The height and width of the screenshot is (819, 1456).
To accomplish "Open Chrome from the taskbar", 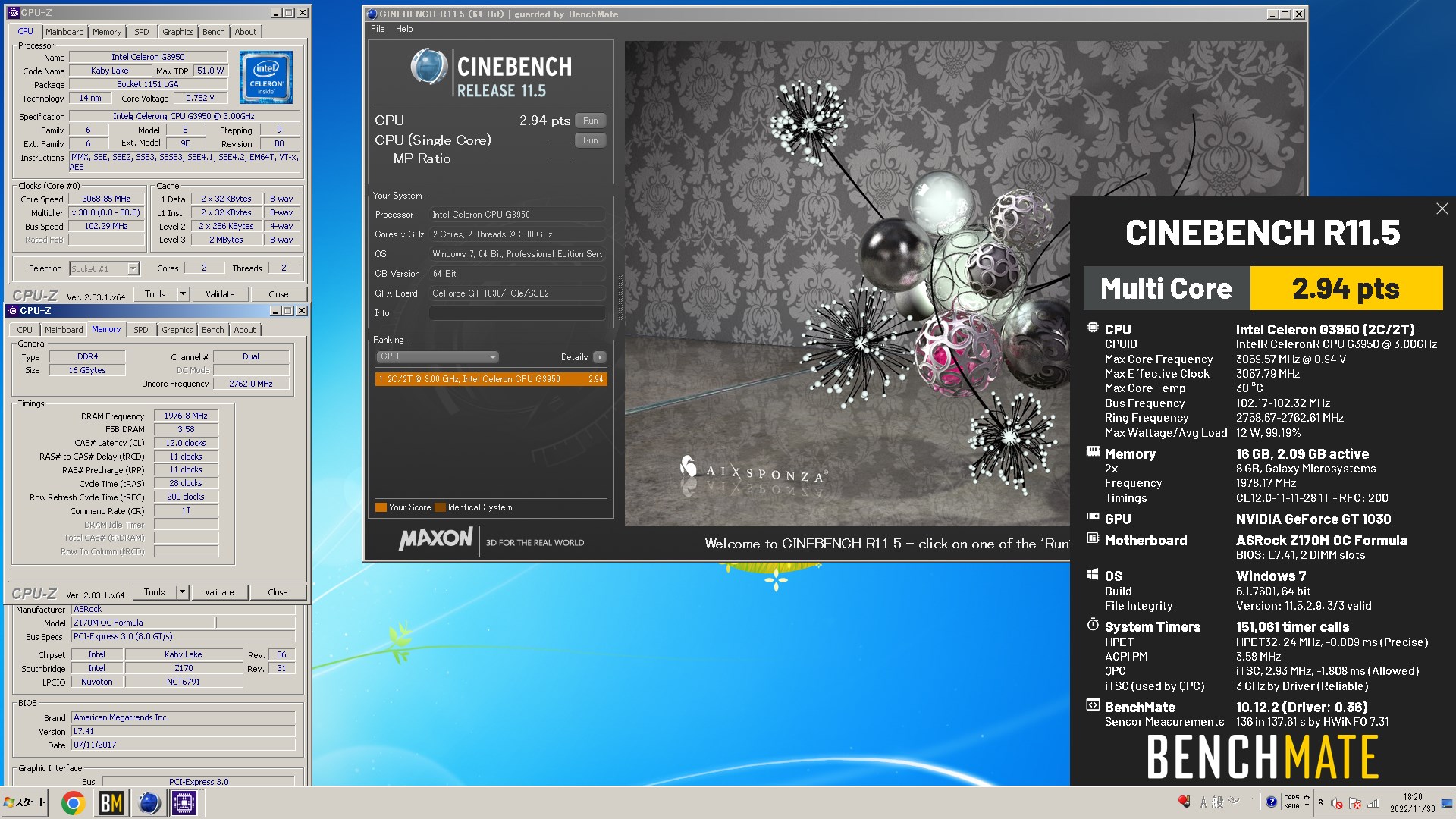I will click(73, 802).
